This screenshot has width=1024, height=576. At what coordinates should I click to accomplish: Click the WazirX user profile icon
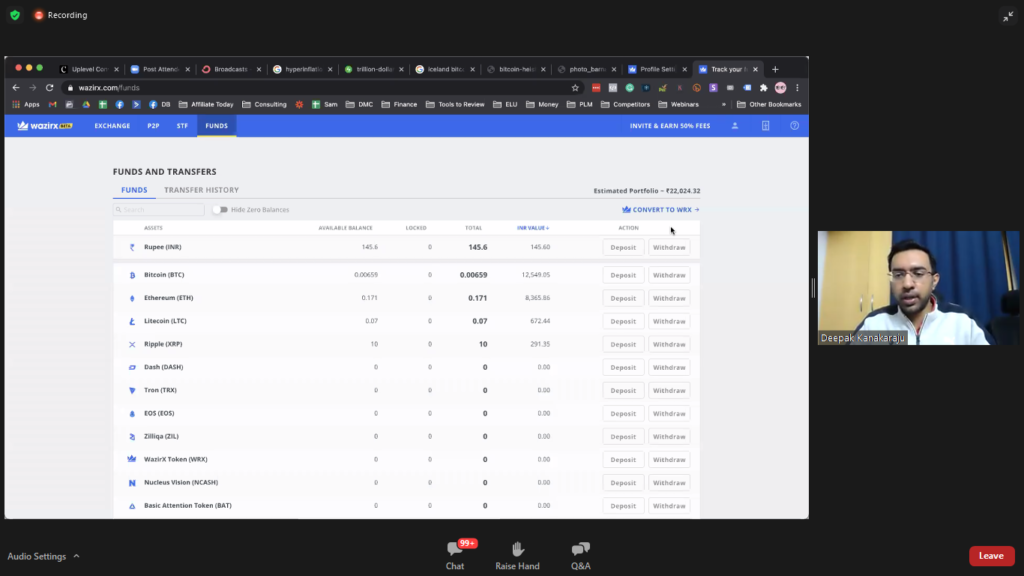(735, 126)
